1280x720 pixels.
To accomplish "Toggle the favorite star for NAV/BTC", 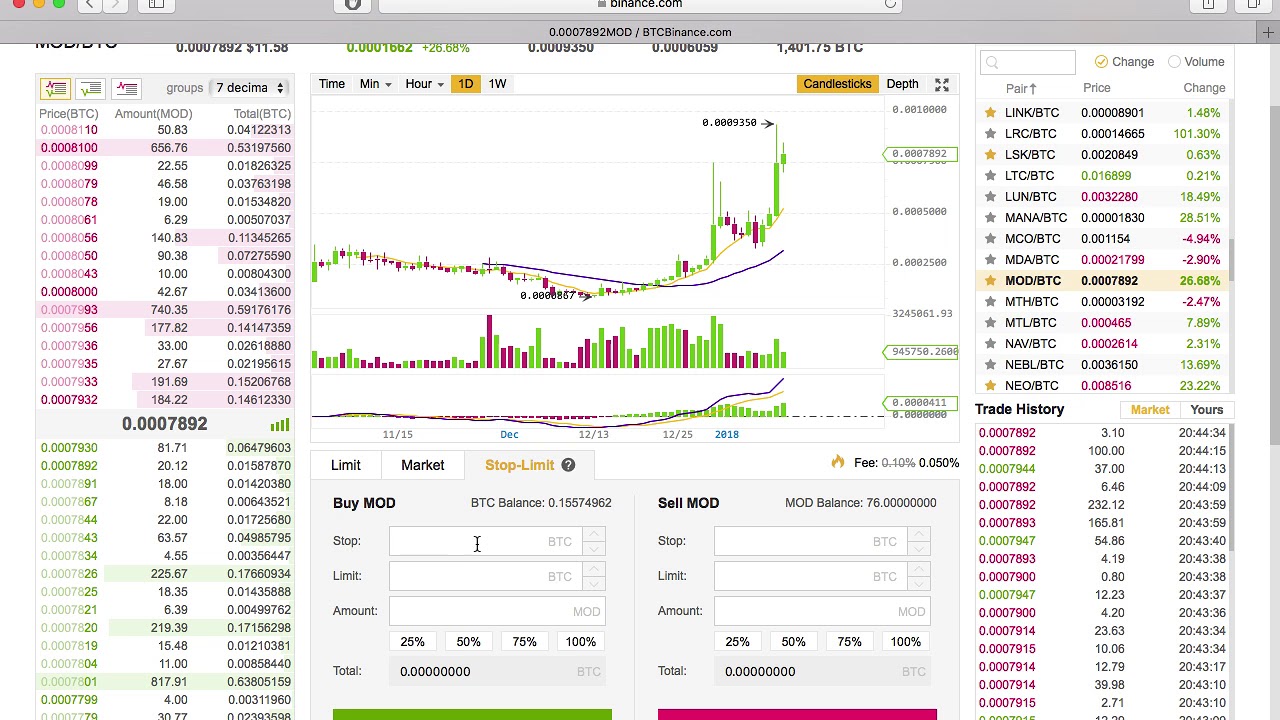I will pos(990,344).
